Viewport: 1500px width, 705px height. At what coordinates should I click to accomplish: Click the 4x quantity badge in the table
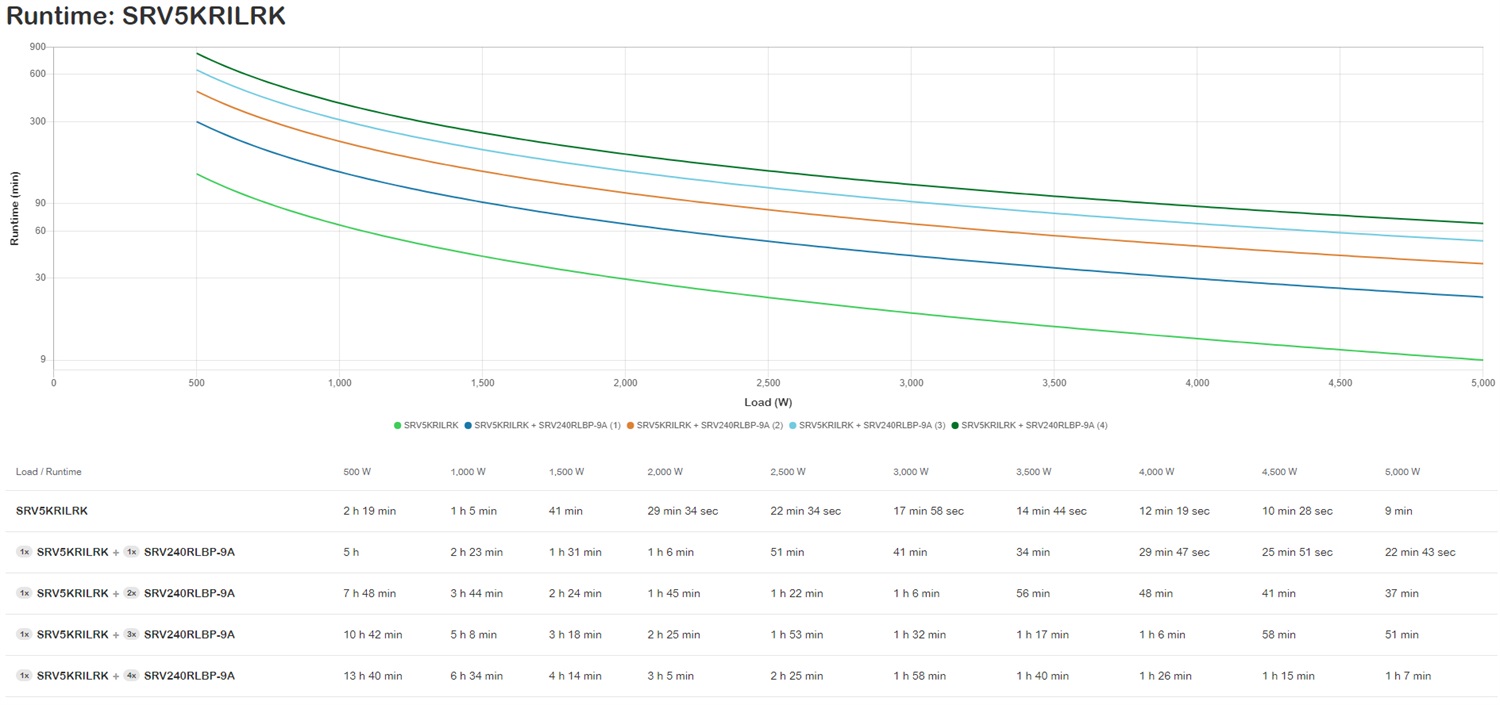(x=131, y=676)
